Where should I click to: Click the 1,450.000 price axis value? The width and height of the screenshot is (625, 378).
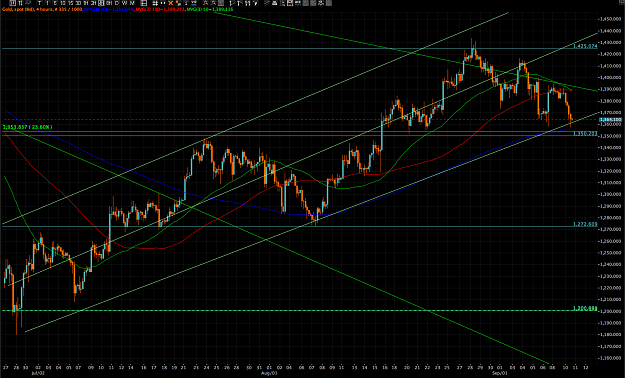[x=611, y=19]
